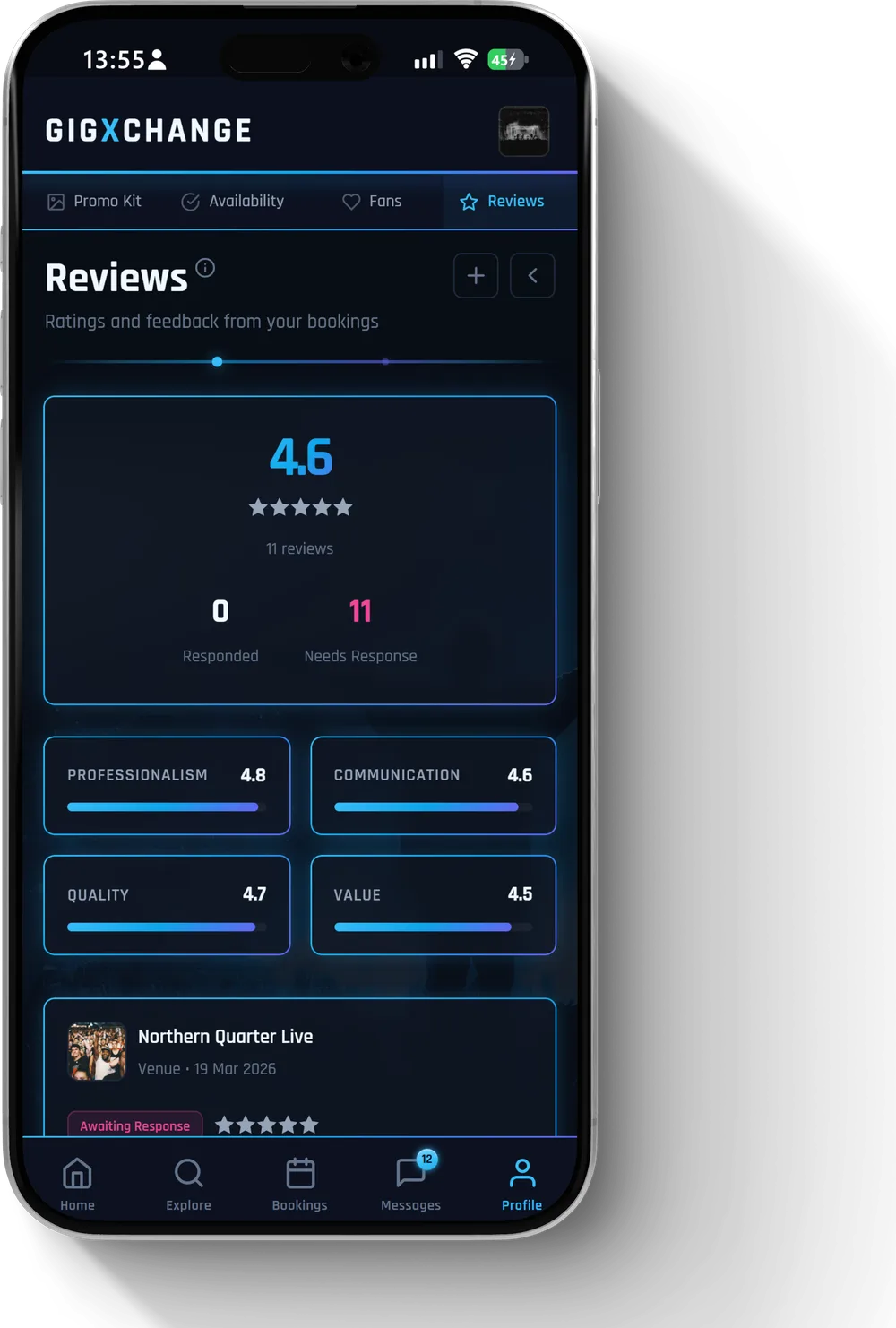Viewport: 896px width, 1328px height.
Task: Tap the battery indicator in status bar
Action: pyautogui.click(x=507, y=60)
